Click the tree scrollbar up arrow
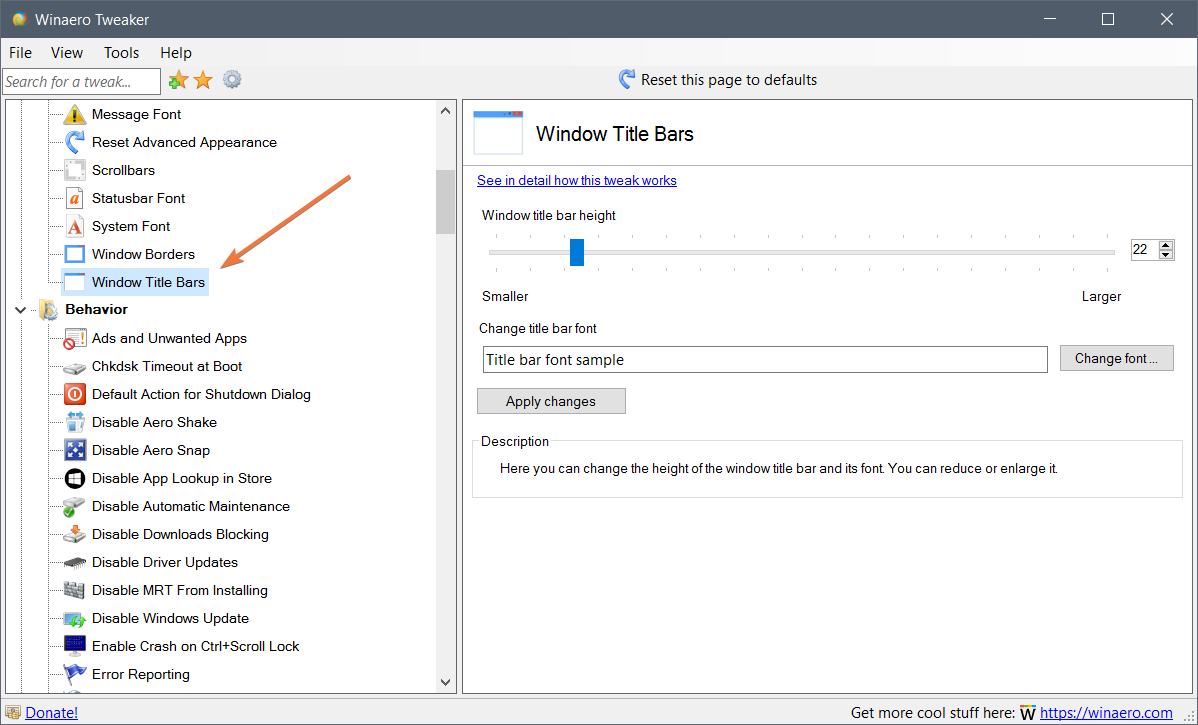1198x725 pixels. [x=445, y=111]
